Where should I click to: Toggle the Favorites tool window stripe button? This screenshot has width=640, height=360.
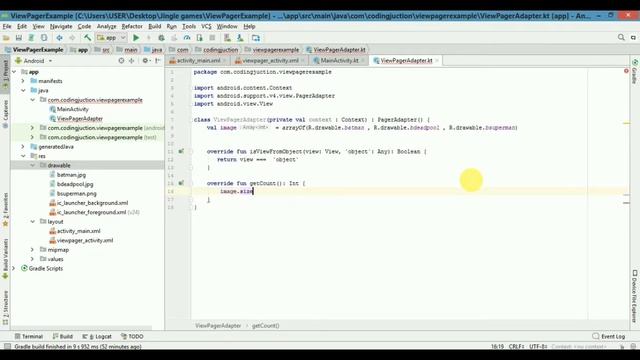(5, 210)
